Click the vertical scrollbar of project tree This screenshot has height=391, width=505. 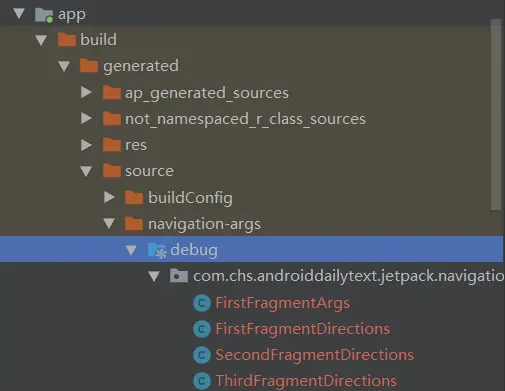pos(496,115)
